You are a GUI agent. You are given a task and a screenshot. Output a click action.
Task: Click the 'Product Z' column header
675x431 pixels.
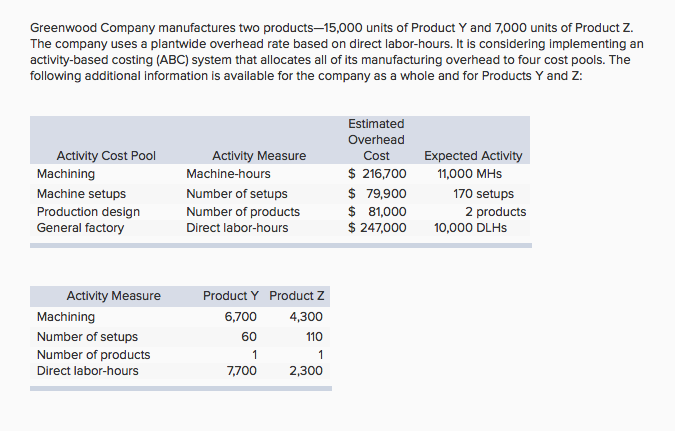[297, 296]
